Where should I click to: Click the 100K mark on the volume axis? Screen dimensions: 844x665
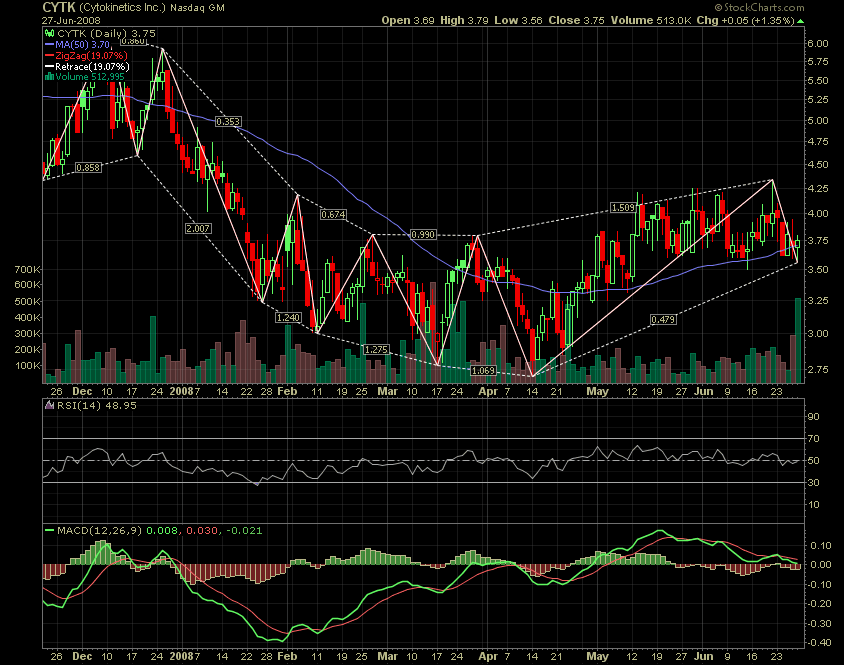tap(28, 366)
